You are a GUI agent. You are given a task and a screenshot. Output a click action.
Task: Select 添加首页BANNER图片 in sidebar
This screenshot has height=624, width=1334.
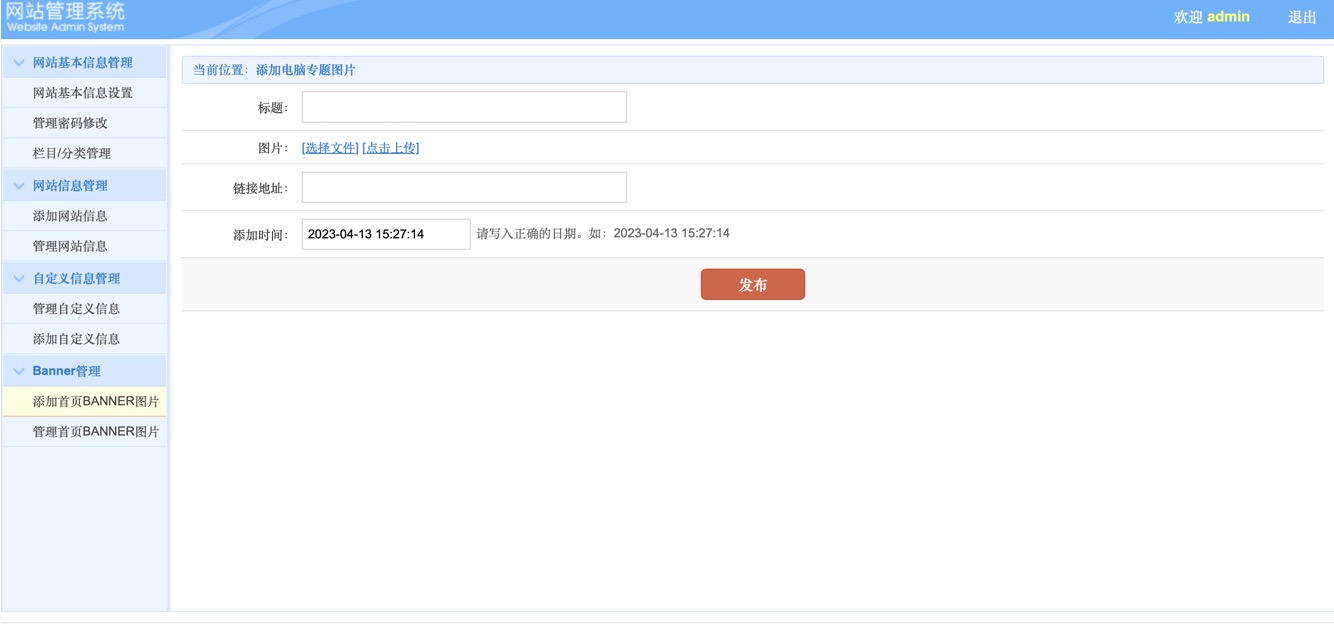[95, 402]
